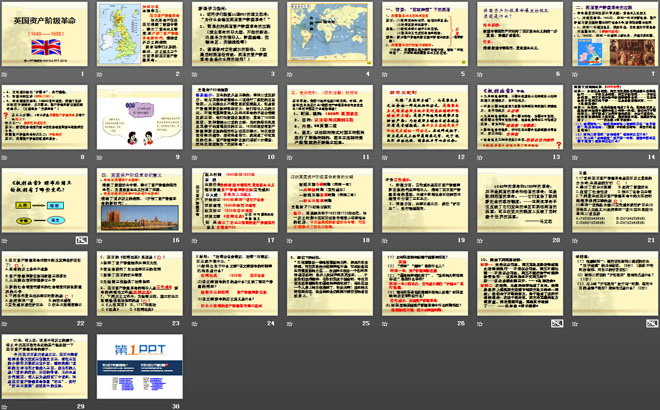Click the slide number 10 label
Viewport: 660px width, 410px height.
tap(268, 158)
